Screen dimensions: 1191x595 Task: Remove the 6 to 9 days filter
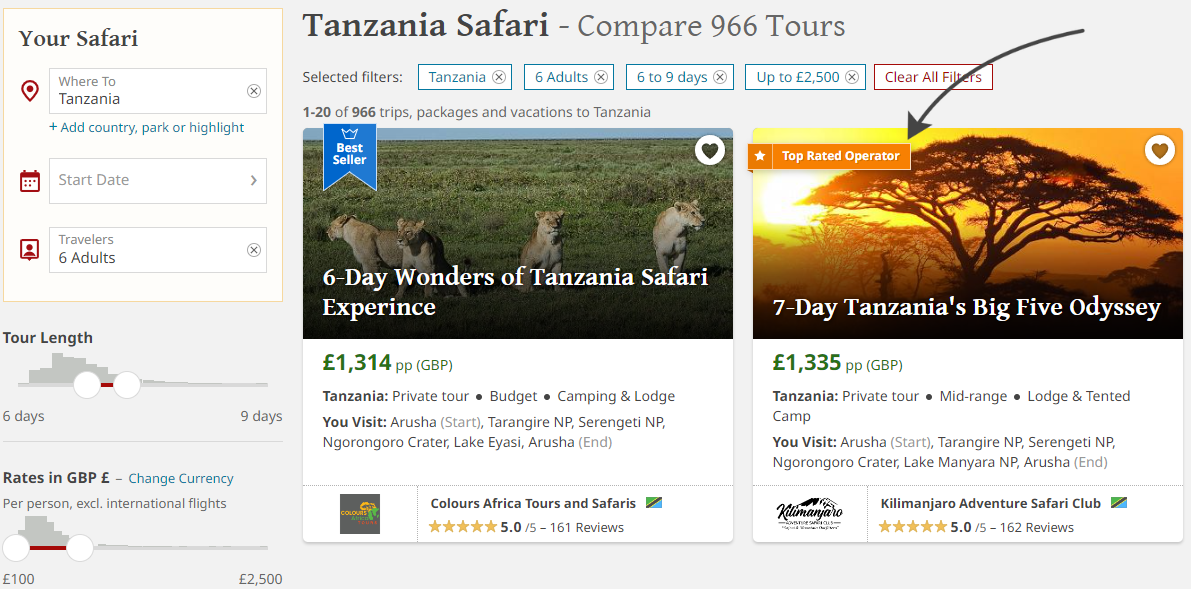(x=720, y=77)
